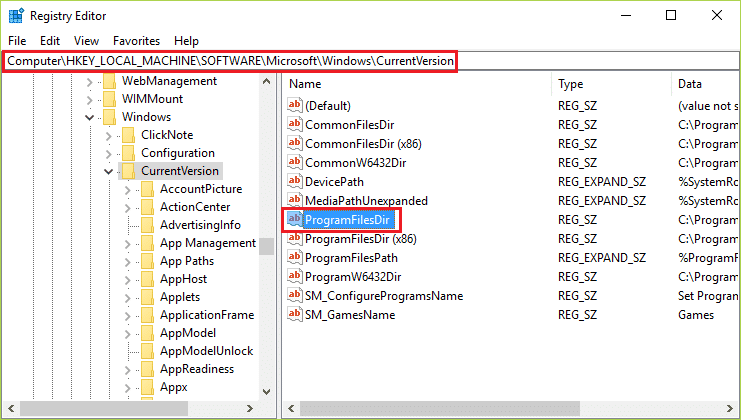Click the AccountPicture folder icon
The height and width of the screenshot is (420, 741).
147,189
